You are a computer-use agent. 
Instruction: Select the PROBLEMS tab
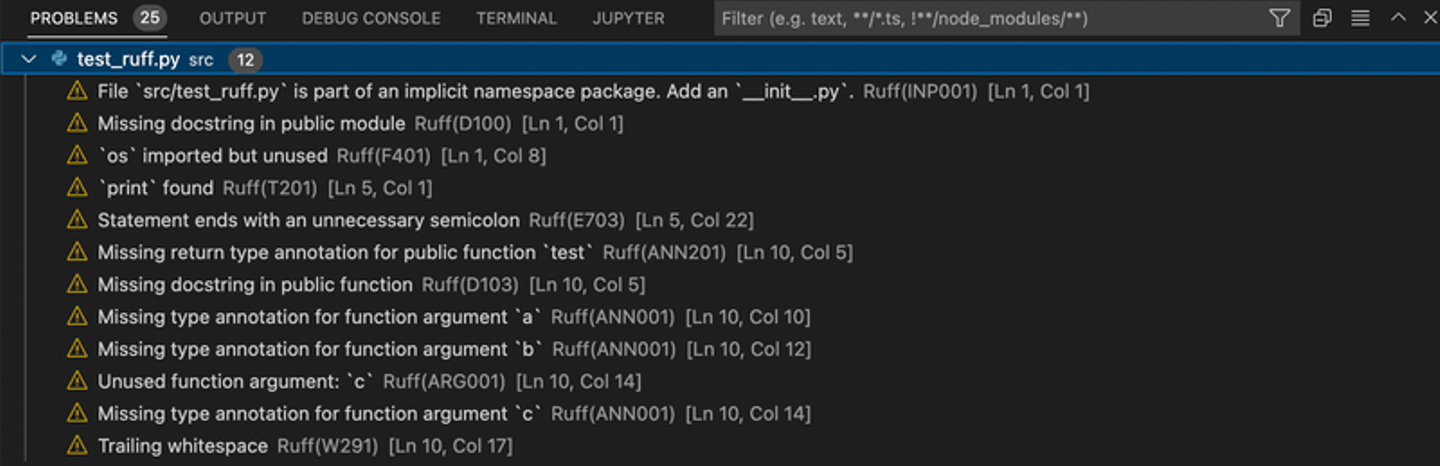[74, 18]
